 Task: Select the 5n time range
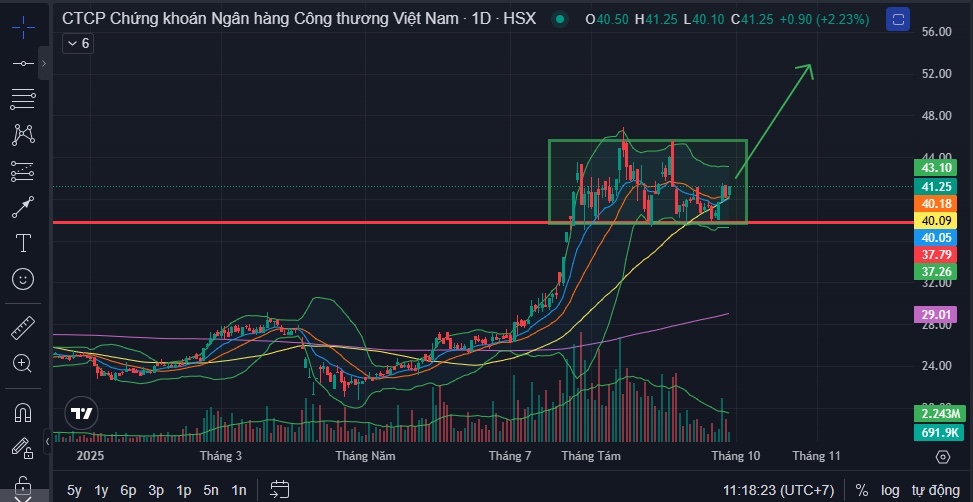pos(211,490)
